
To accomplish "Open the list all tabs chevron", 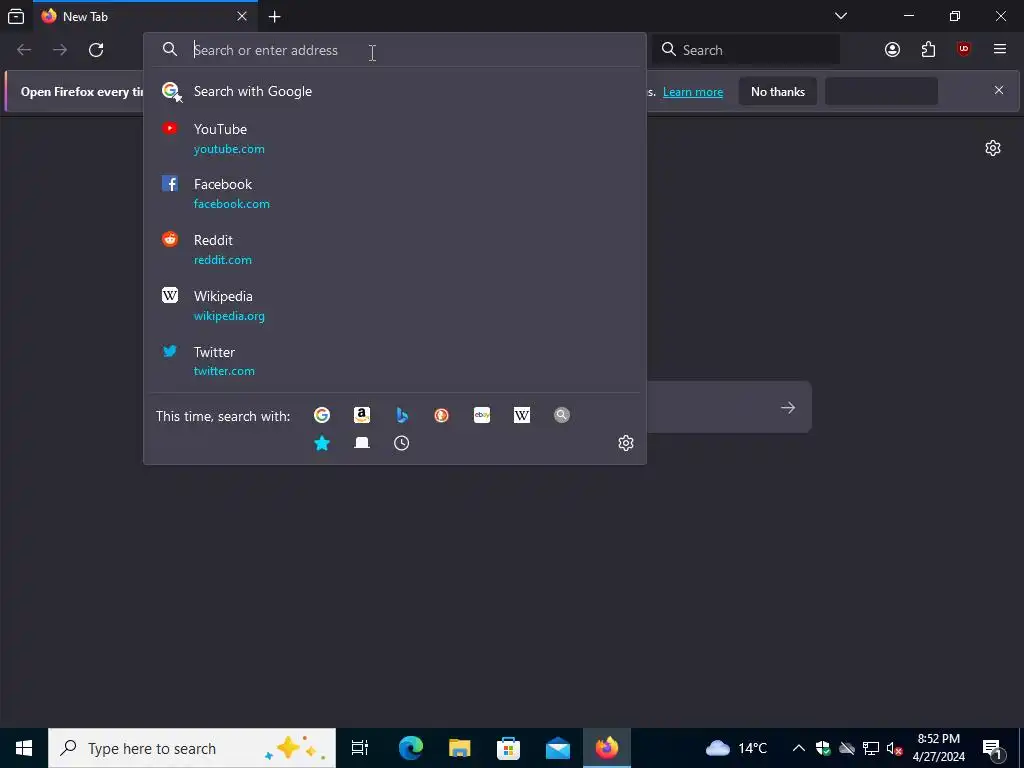I will [x=841, y=16].
